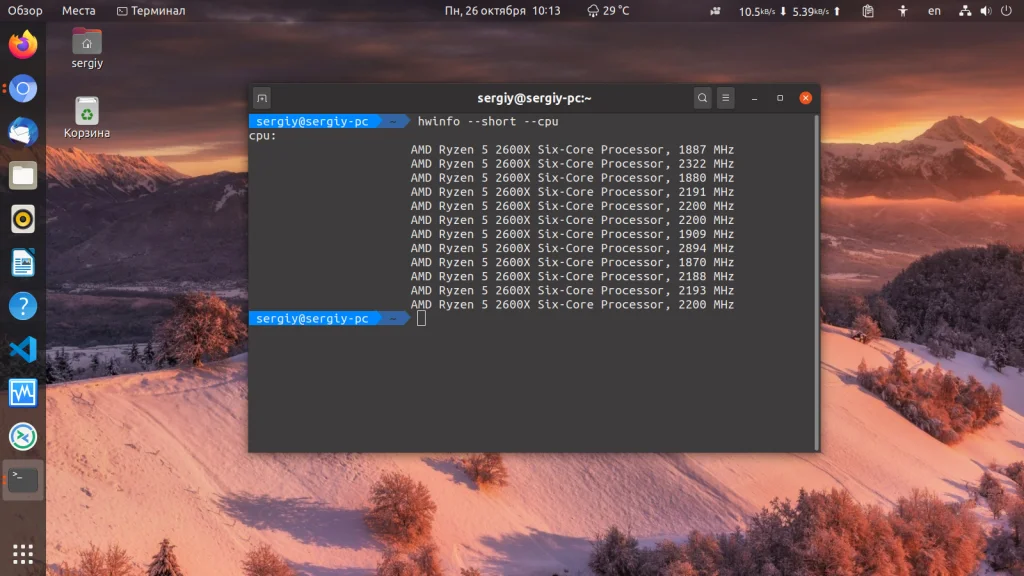
Task: Switch keyboard layout via en indicator
Action: click(x=935, y=10)
